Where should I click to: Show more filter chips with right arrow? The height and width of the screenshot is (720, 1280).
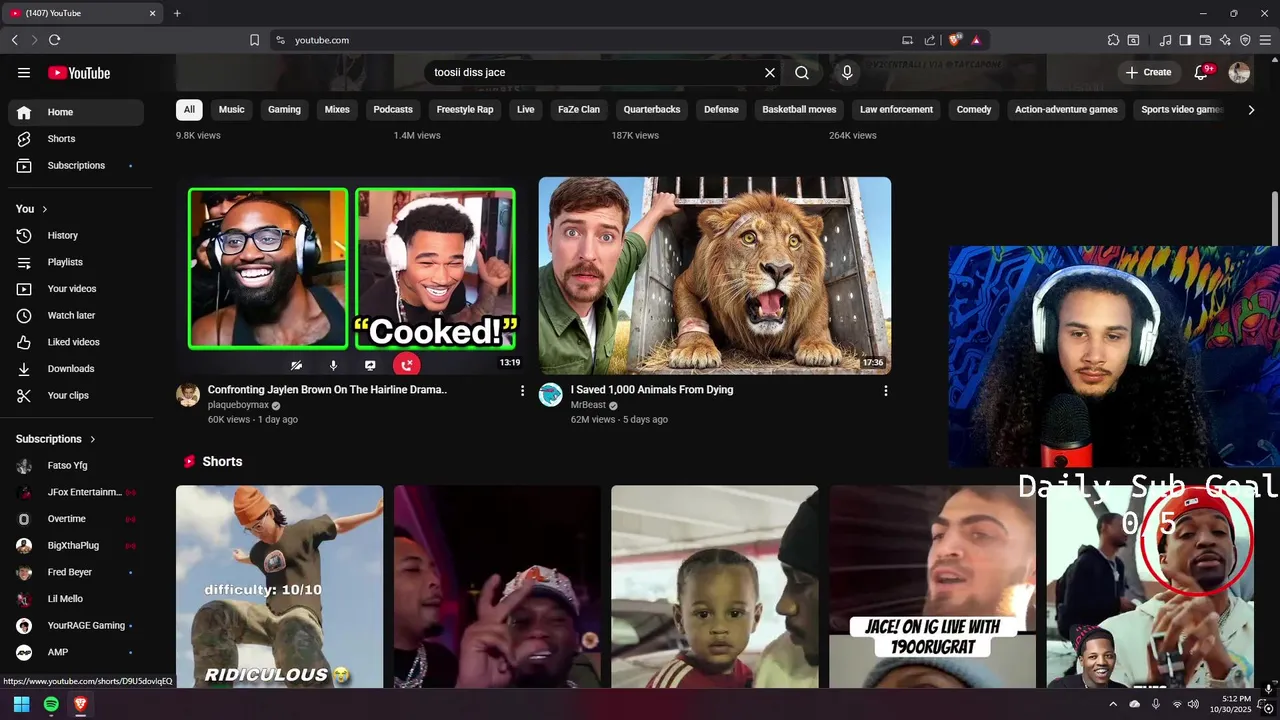pyautogui.click(x=1251, y=110)
